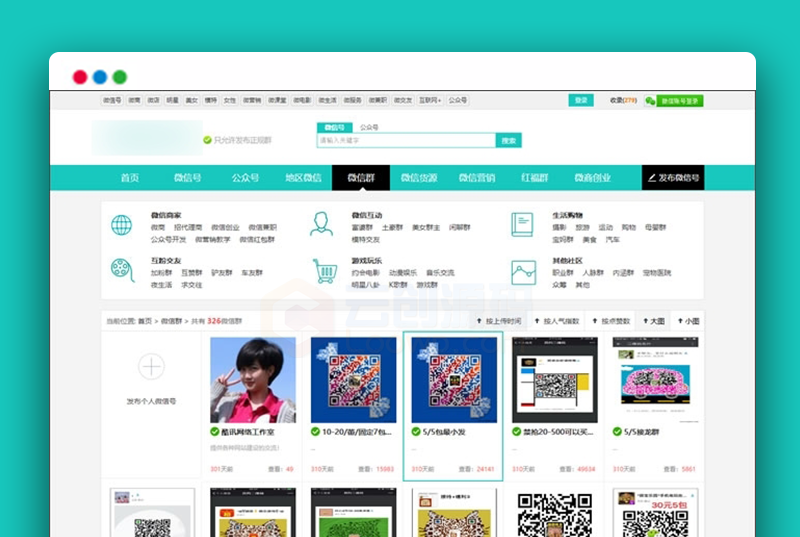Viewport: 800px width, 537px height.
Task: Click the book icon beside 生活购物
Action: click(x=522, y=225)
